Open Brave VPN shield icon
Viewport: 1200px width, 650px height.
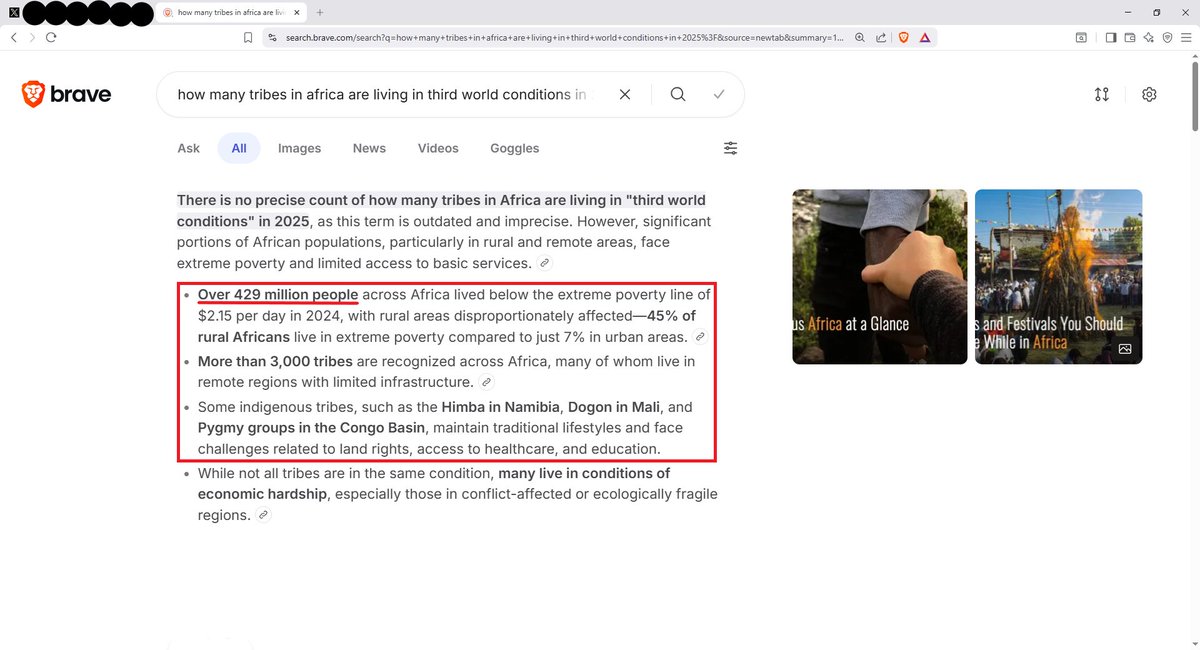coord(1167,37)
